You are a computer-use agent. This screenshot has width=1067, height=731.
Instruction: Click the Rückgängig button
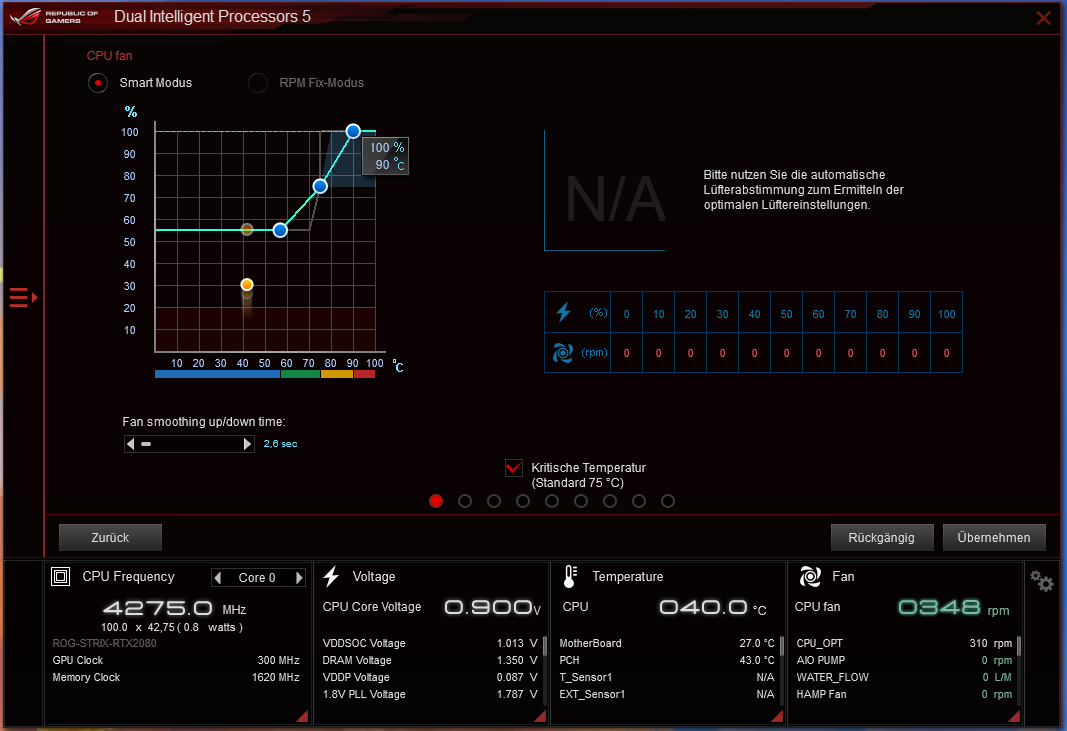click(882, 538)
